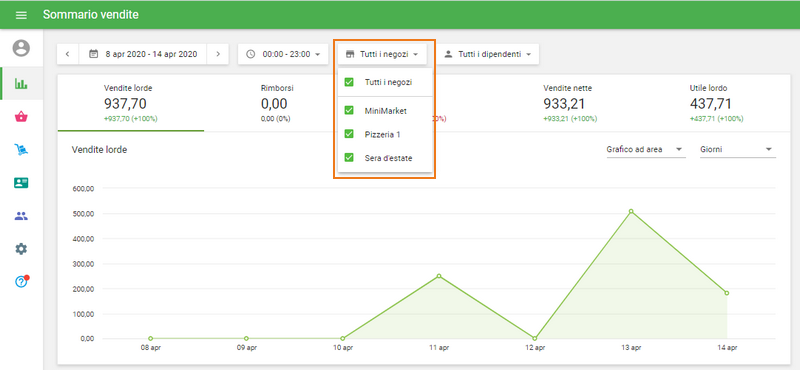Open the Settings gear sidebar icon
Viewport: 800px width, 370px height.
click(x=21, y=249)
